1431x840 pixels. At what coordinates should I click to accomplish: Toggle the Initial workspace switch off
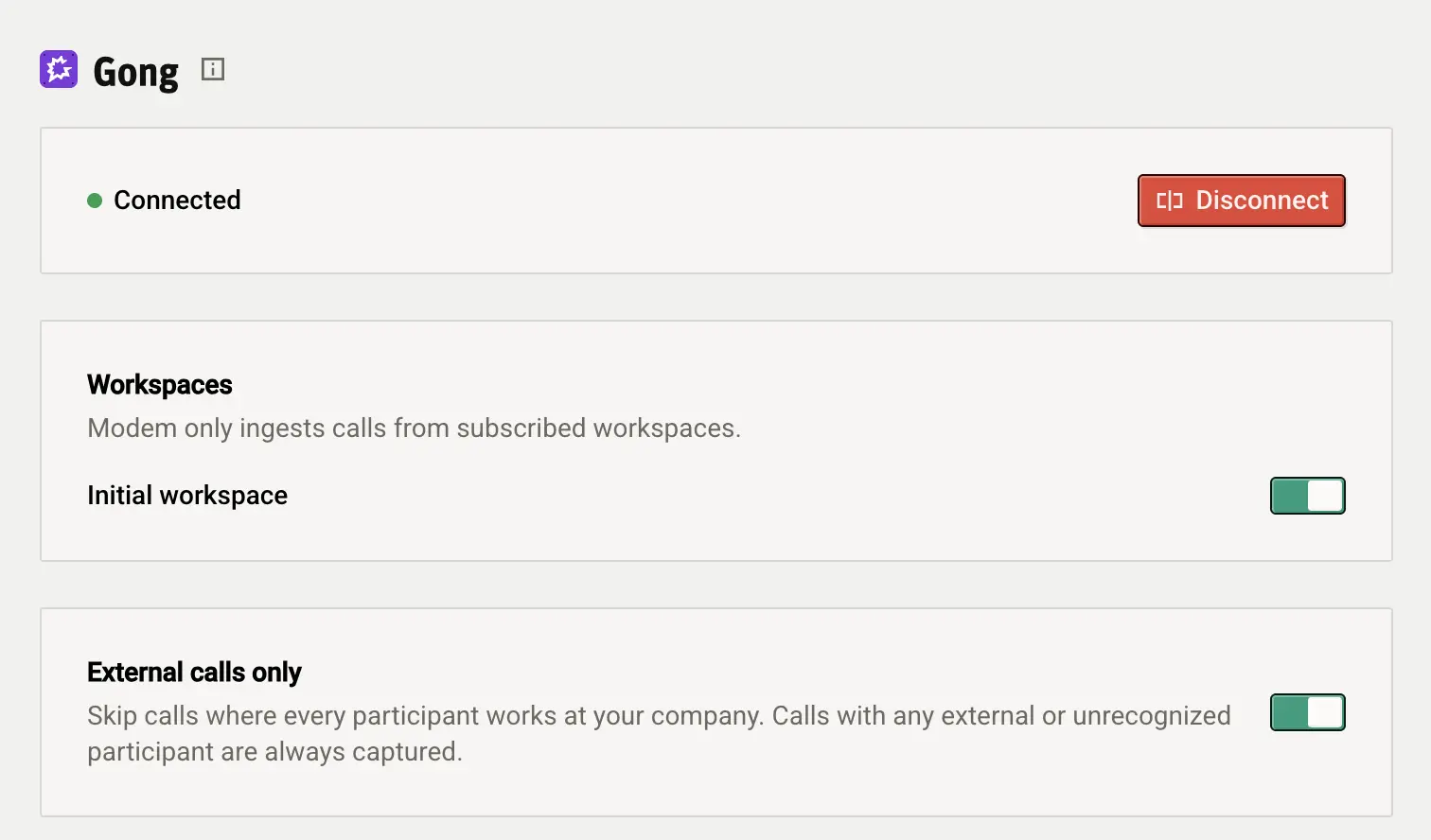(x=1308, y=496)
